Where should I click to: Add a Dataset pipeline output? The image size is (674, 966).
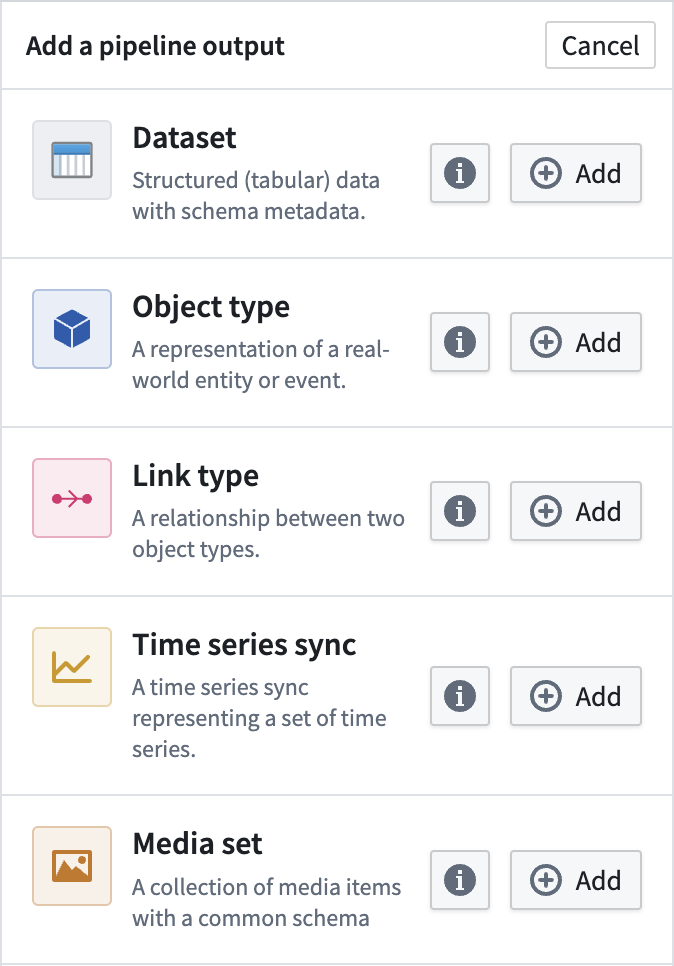pos(576,173)
